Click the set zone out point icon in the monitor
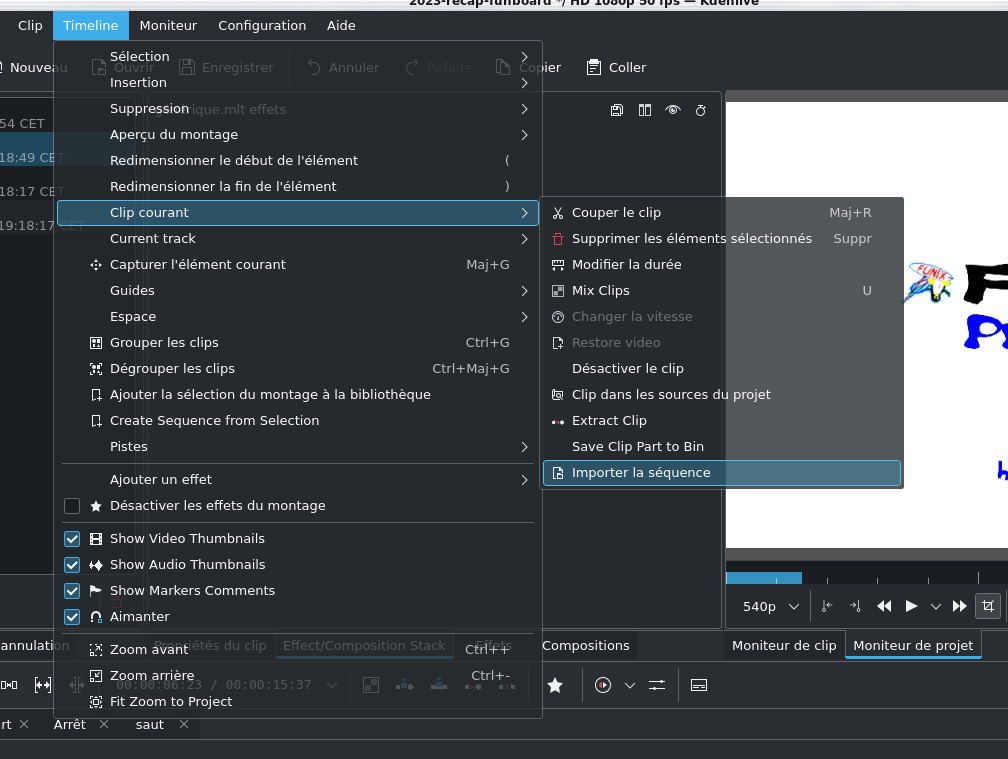 (855, 606)
